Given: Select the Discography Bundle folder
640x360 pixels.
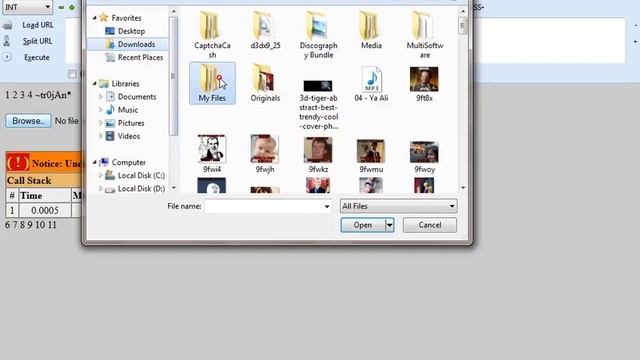Looking at the screenshot, I should point(318,35).
